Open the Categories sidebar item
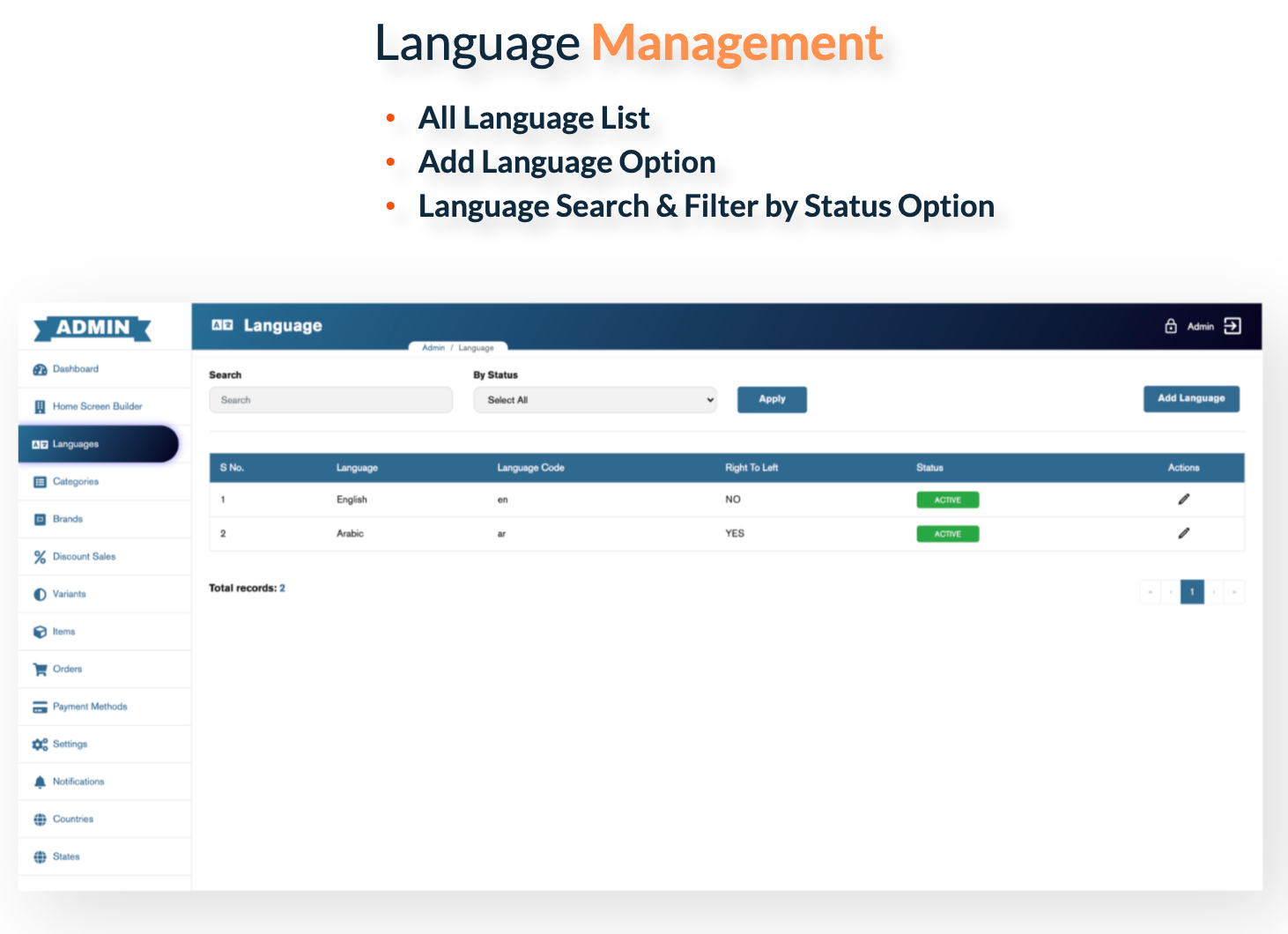This screenshot has width=1288, height=934. click(x=75, y=482)
